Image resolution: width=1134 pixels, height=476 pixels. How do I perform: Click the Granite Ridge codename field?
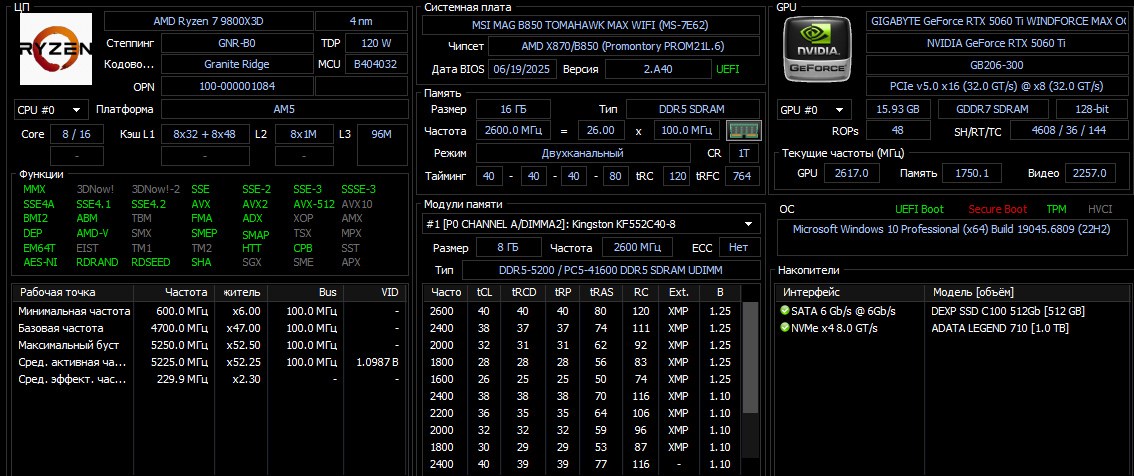click(237, 64)
